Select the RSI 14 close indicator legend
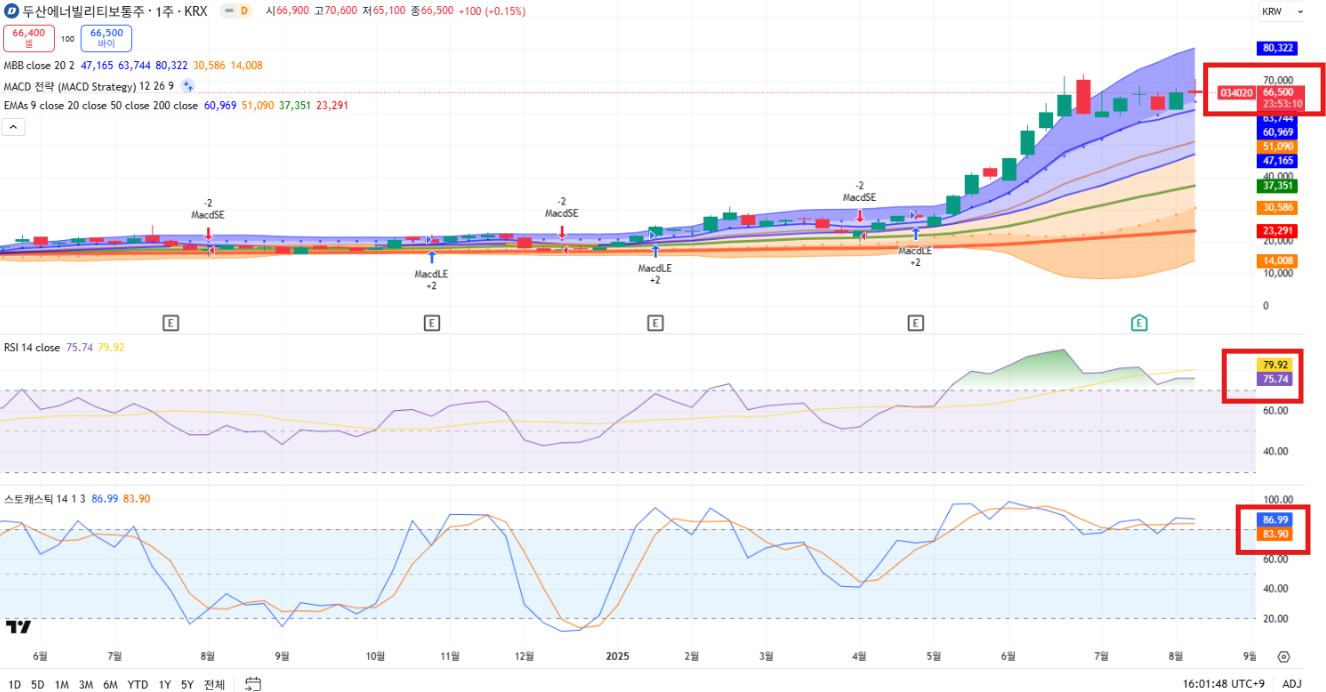The height and width of the screenshot is (692, 1326). click(x=32, y=348)
